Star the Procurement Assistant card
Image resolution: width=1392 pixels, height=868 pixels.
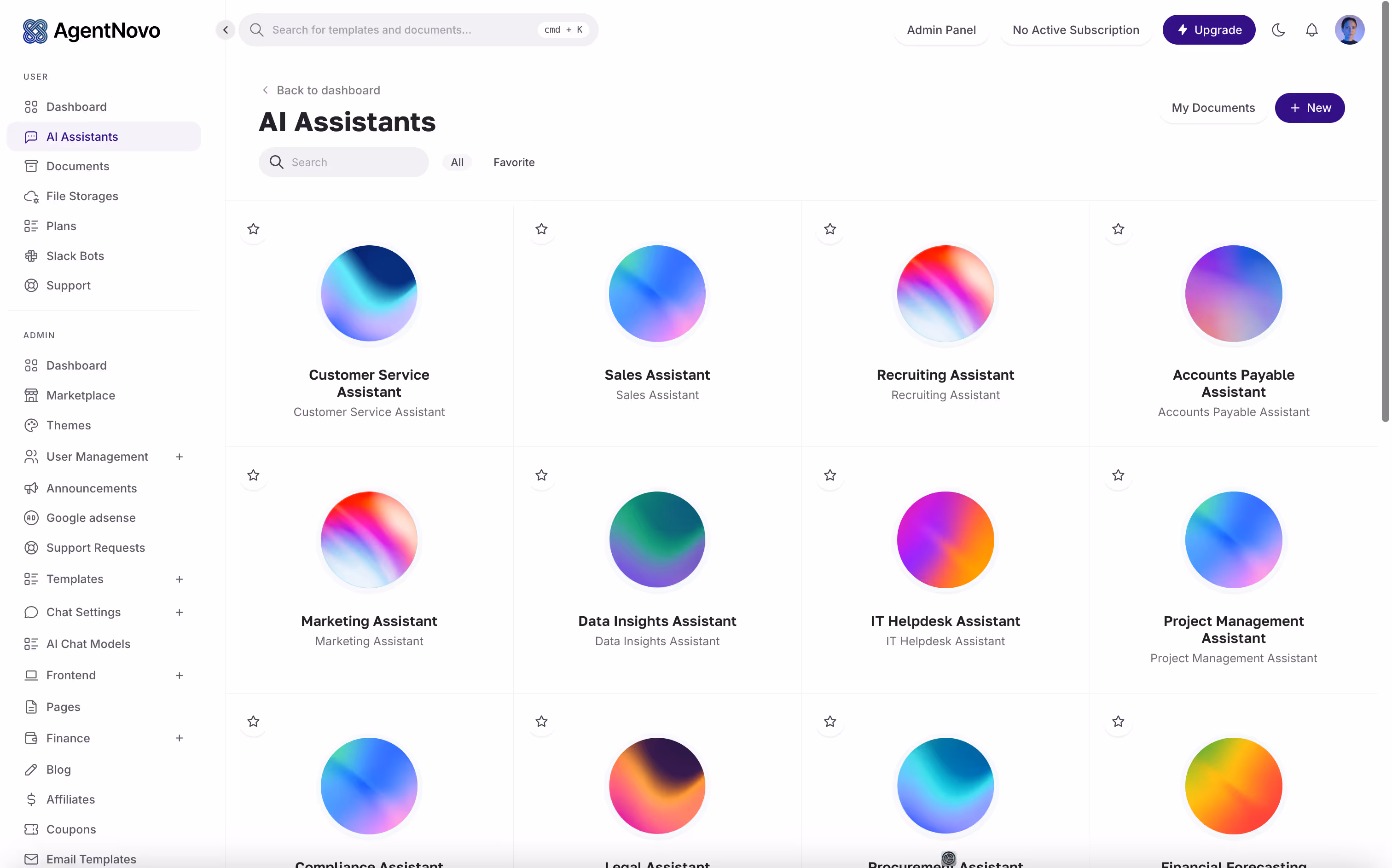pos(829,722)
